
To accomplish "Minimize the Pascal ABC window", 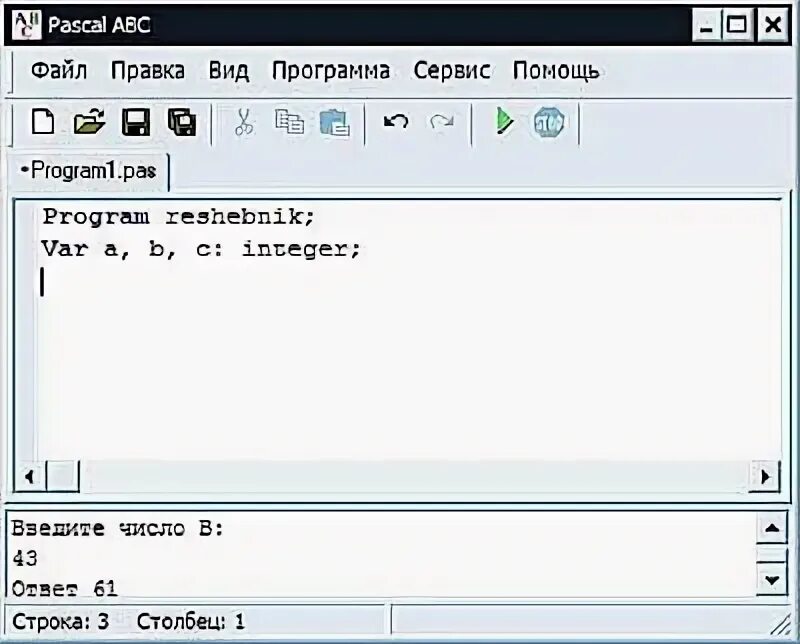I will [707, 24].
